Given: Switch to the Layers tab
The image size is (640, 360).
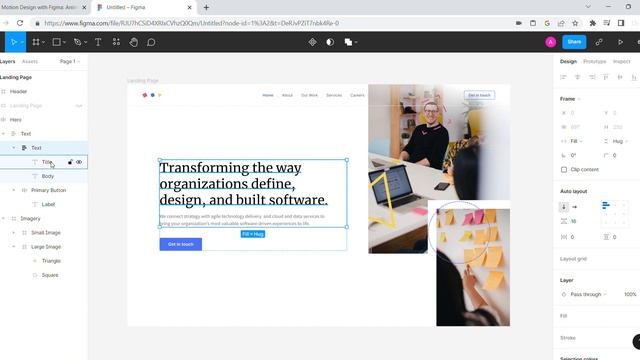Looking at the screenshot, I should [x=7, y=62].
